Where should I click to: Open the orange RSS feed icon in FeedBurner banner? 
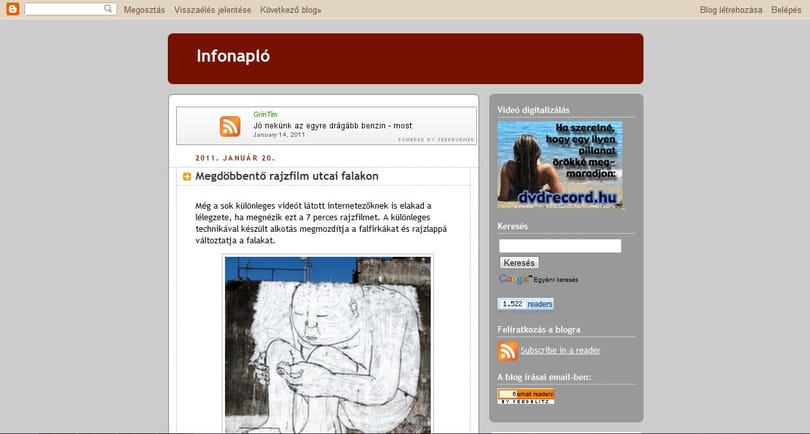[230, 127]
